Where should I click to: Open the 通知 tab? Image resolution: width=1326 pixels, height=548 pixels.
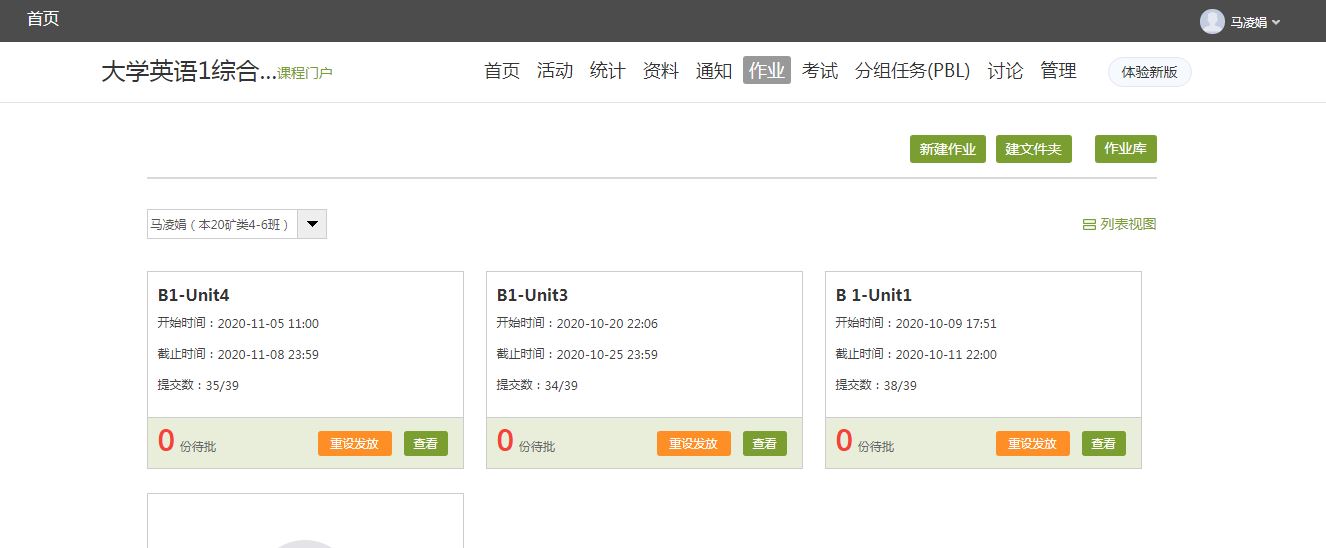tap(714, 71)
